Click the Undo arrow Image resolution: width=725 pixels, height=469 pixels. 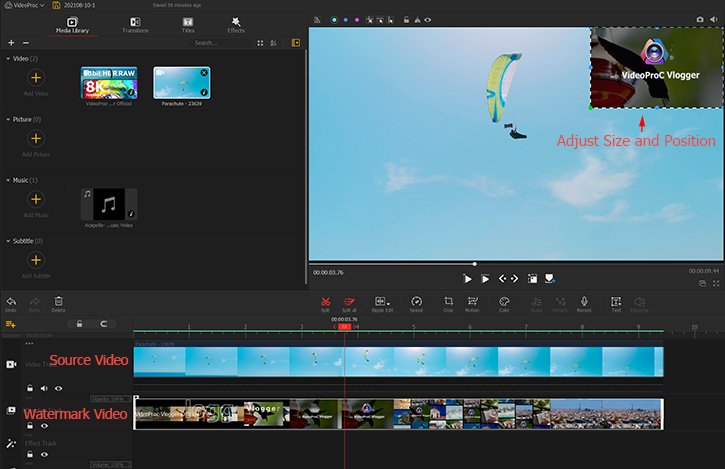click(x=10, y=301)
